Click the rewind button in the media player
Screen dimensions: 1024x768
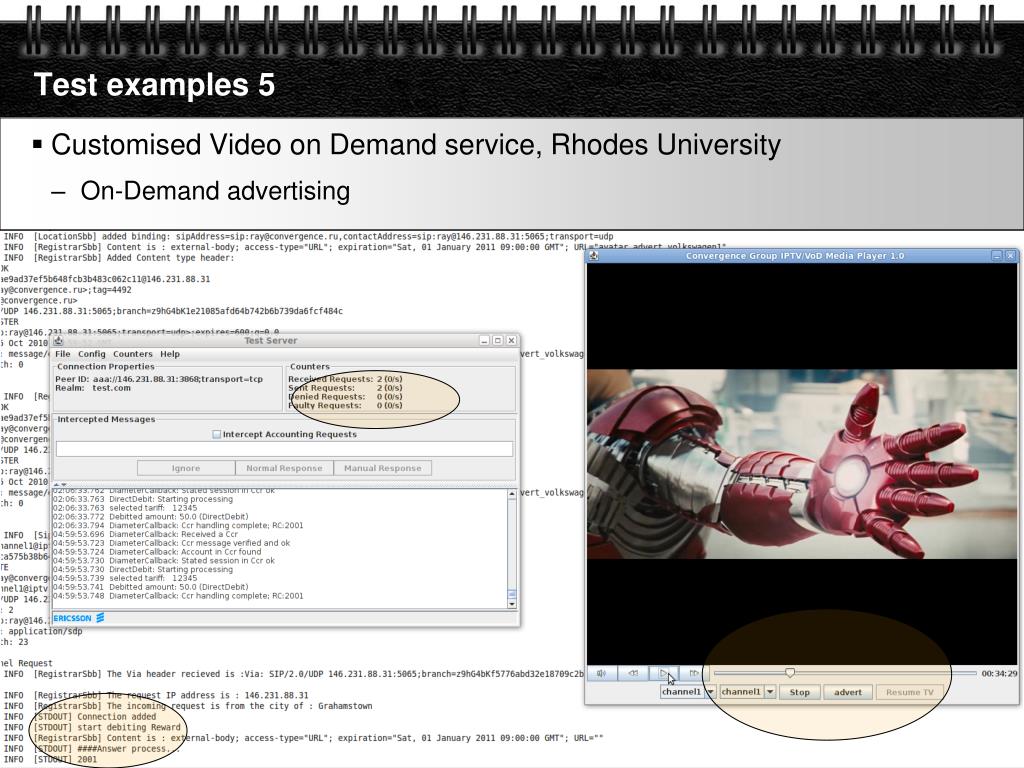633,673
